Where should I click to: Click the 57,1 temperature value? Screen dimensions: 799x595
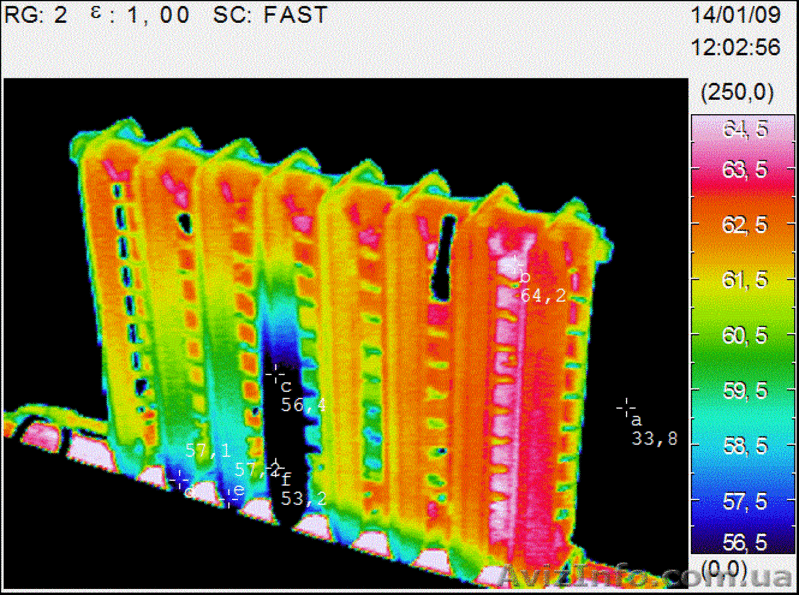[x=208, y=451]
